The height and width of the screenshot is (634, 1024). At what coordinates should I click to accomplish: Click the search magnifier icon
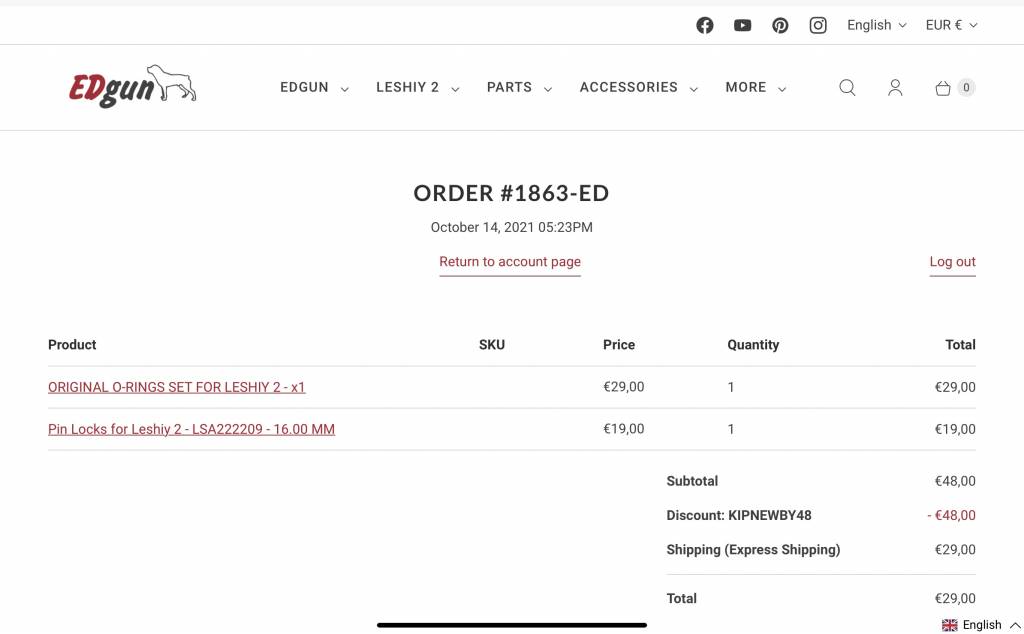[848, 87]
